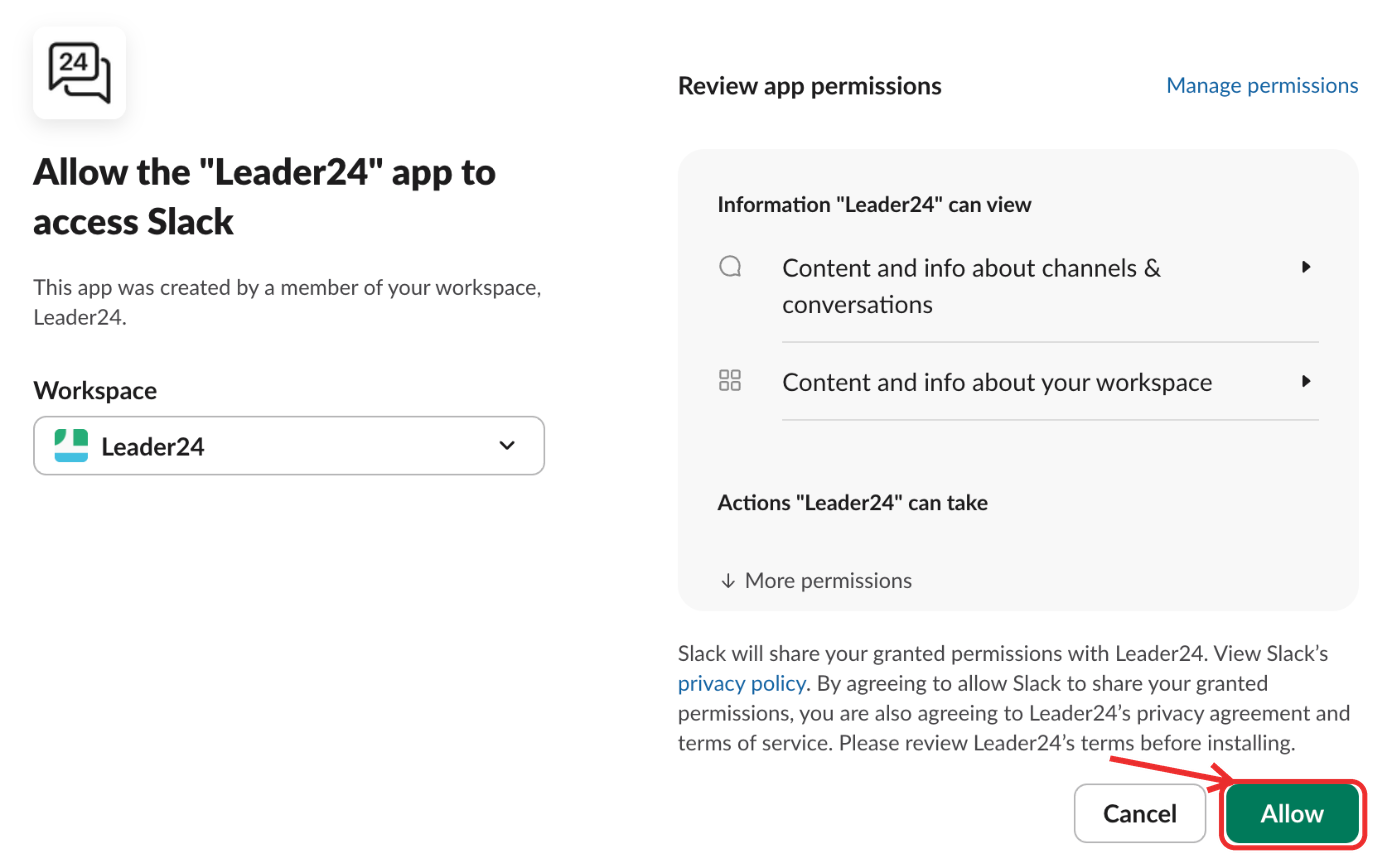Open Slack's privacy policy link
1392x868 pixels.
pyautogui.click(x=741, y=684)
